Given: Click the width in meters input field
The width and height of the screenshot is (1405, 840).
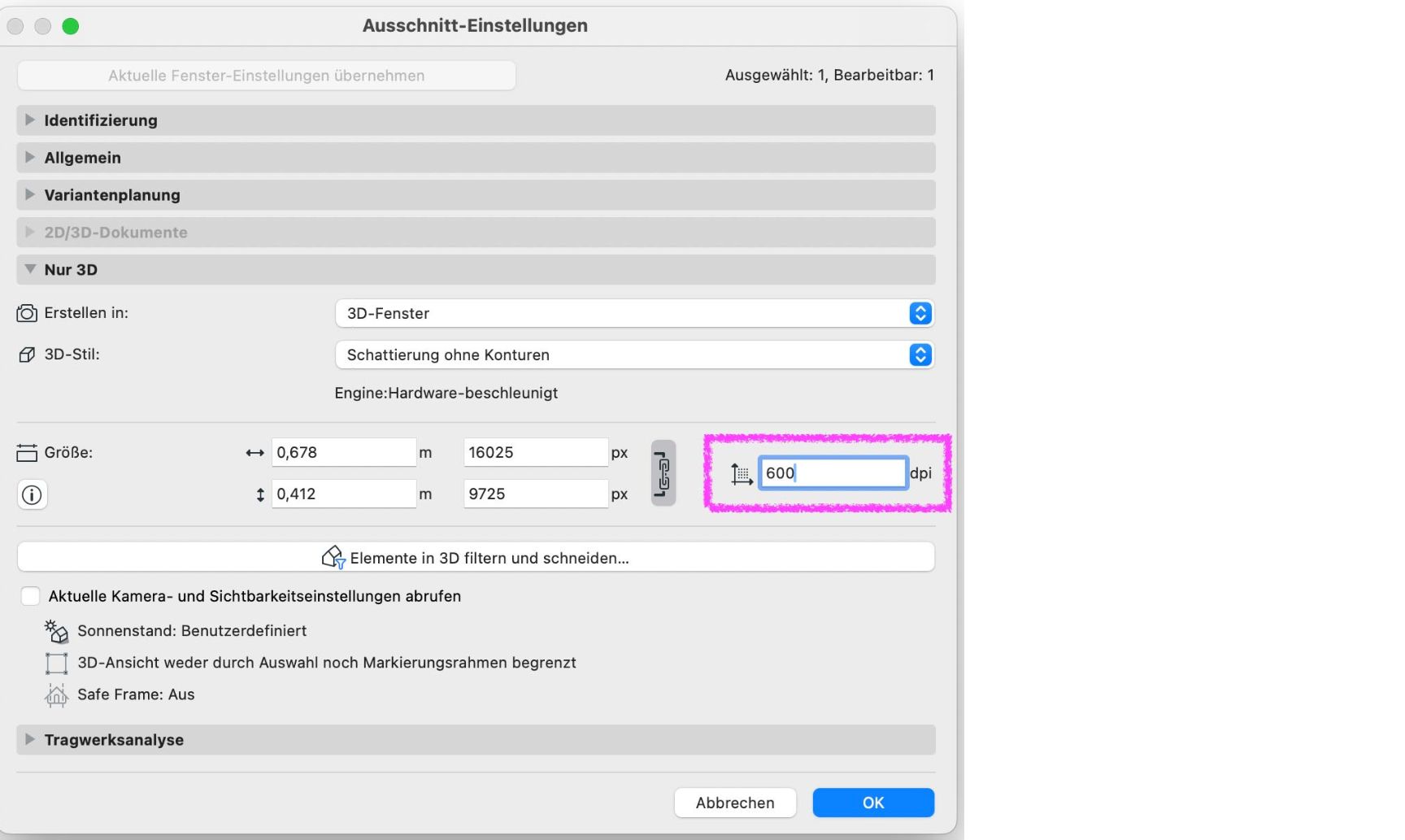Looking at the screenshot, I should tap(343, 452).
